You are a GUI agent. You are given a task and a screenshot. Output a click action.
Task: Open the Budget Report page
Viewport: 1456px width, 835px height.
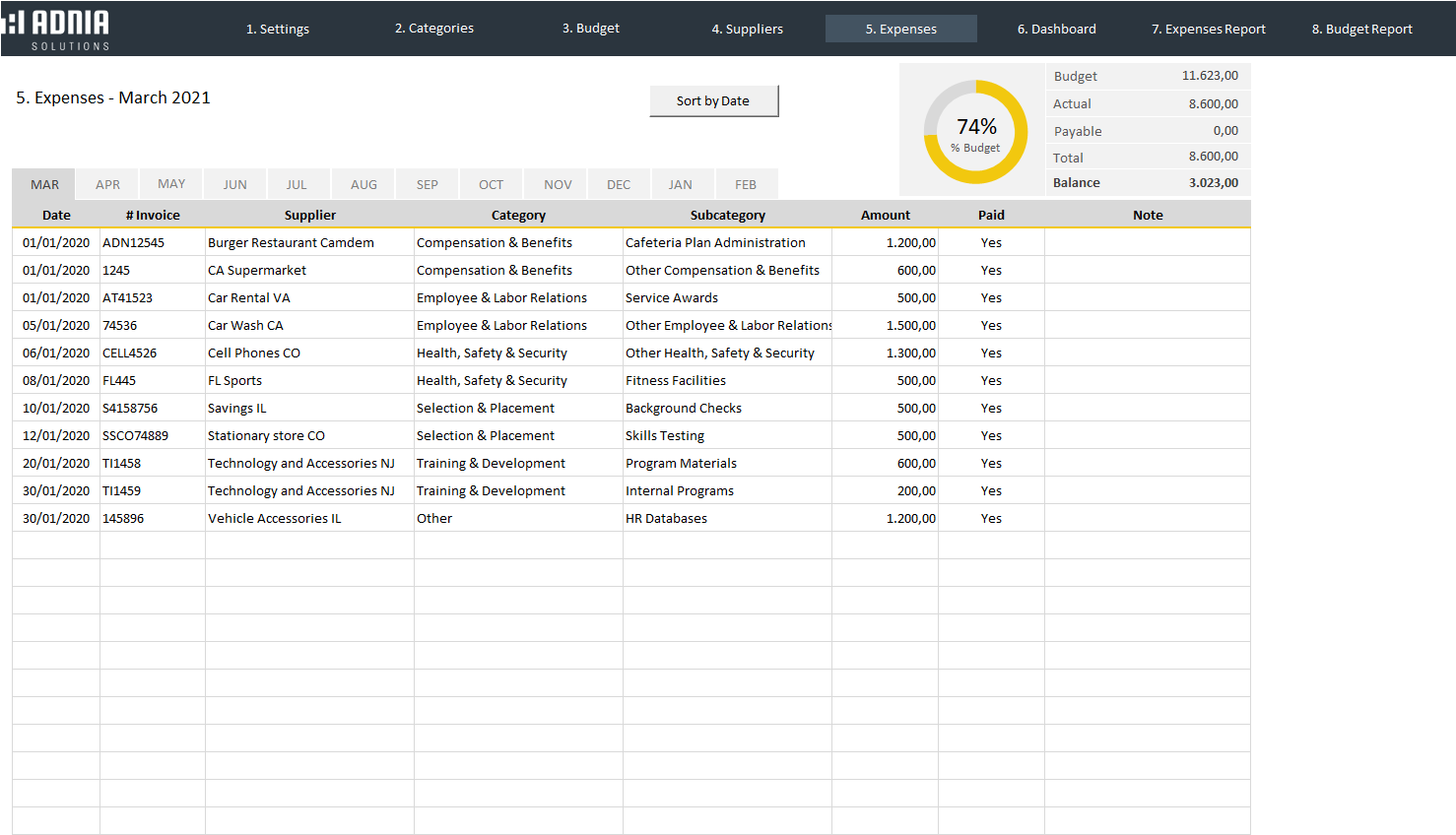(x=1361, y=30)
